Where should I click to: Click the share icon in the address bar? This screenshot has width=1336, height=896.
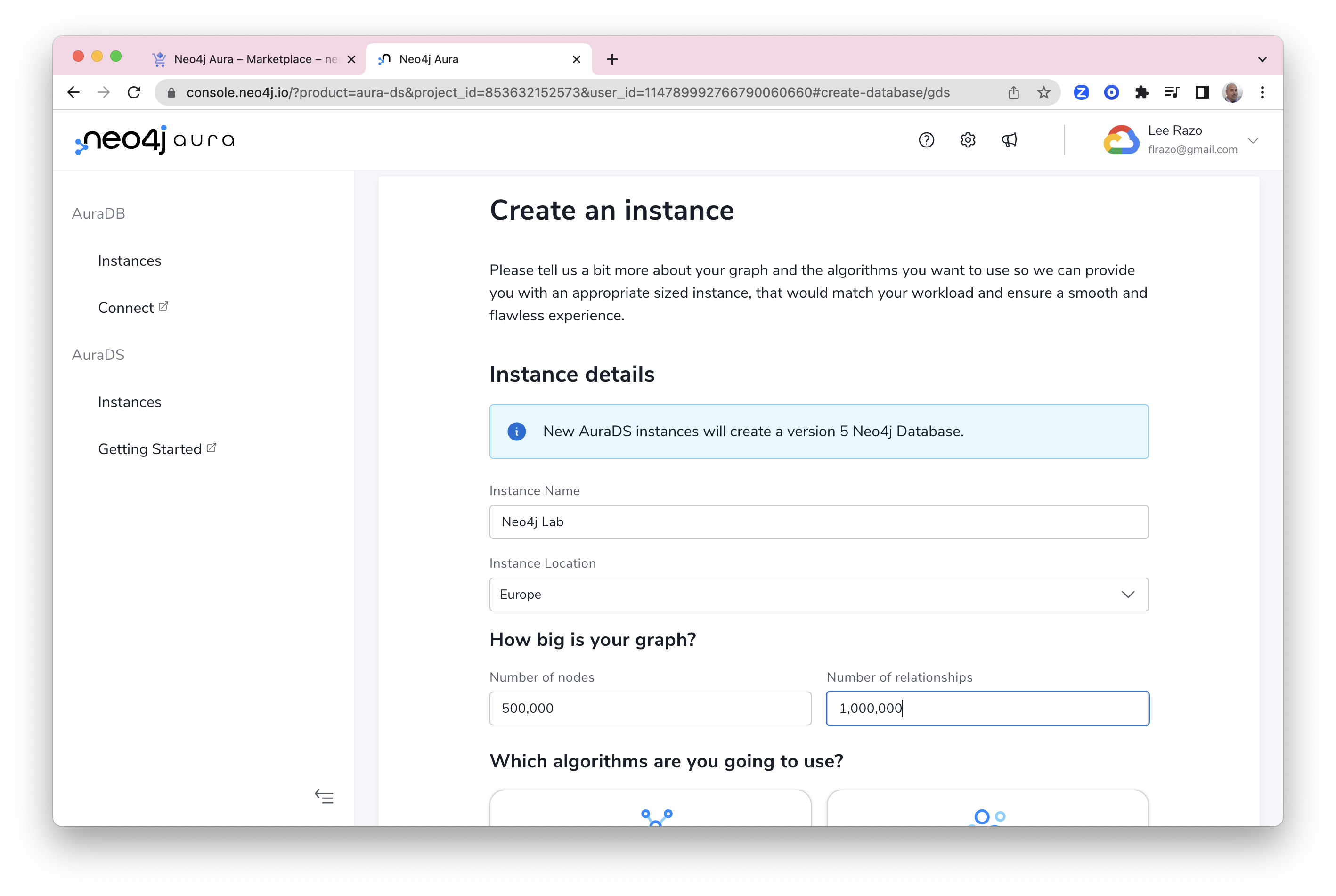1013,93
